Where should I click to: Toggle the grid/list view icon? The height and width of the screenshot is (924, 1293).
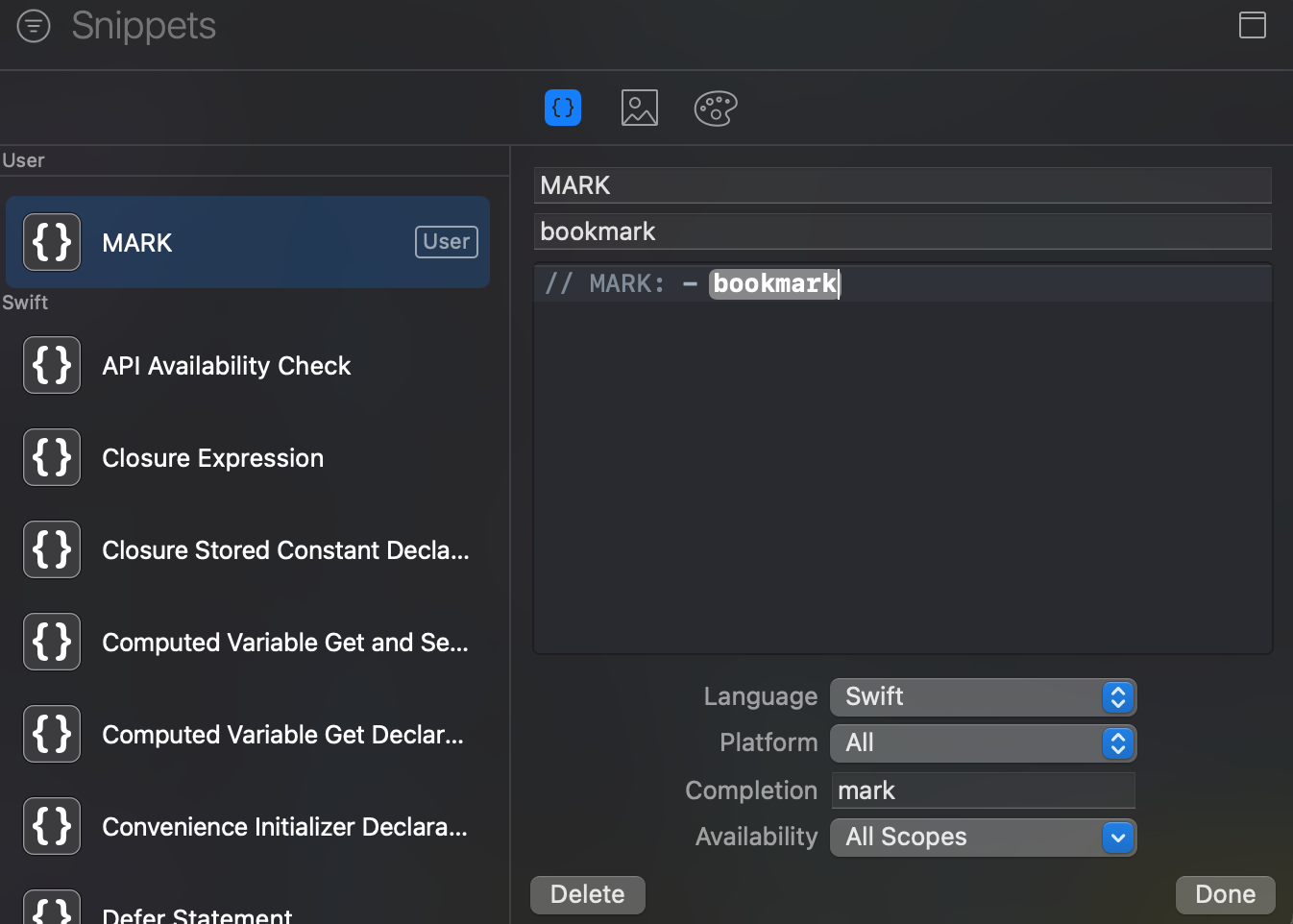click(1252, 25)
